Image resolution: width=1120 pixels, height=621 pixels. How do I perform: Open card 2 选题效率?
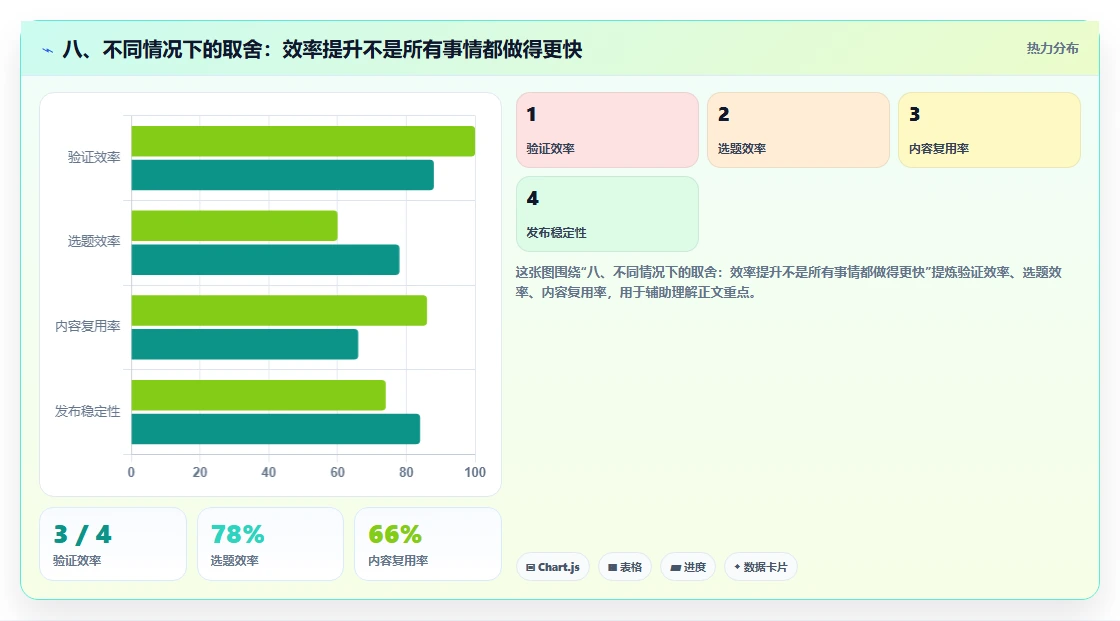798,130
